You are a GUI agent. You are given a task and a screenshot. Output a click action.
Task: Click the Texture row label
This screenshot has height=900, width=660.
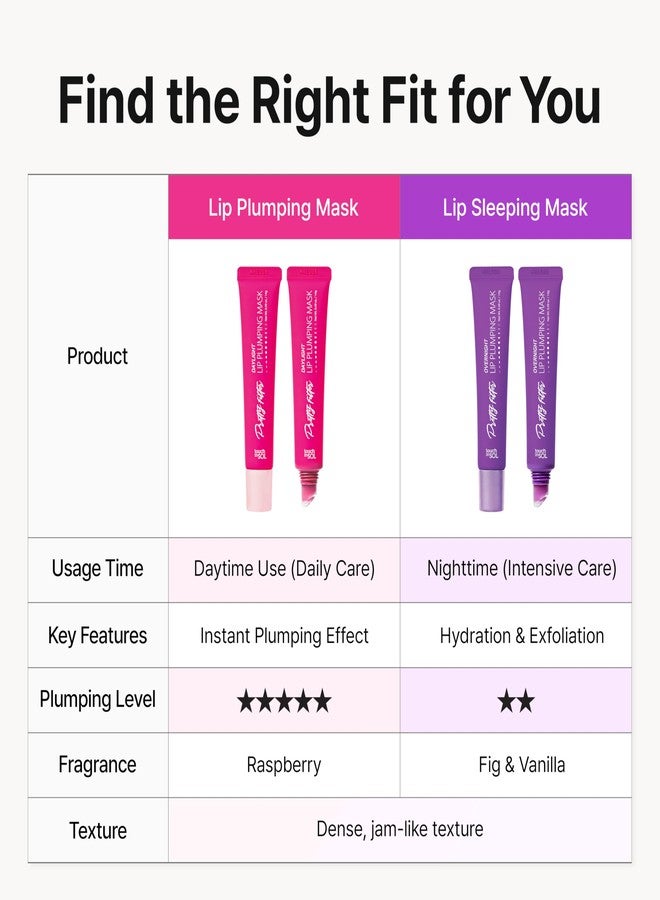[97, 830]
